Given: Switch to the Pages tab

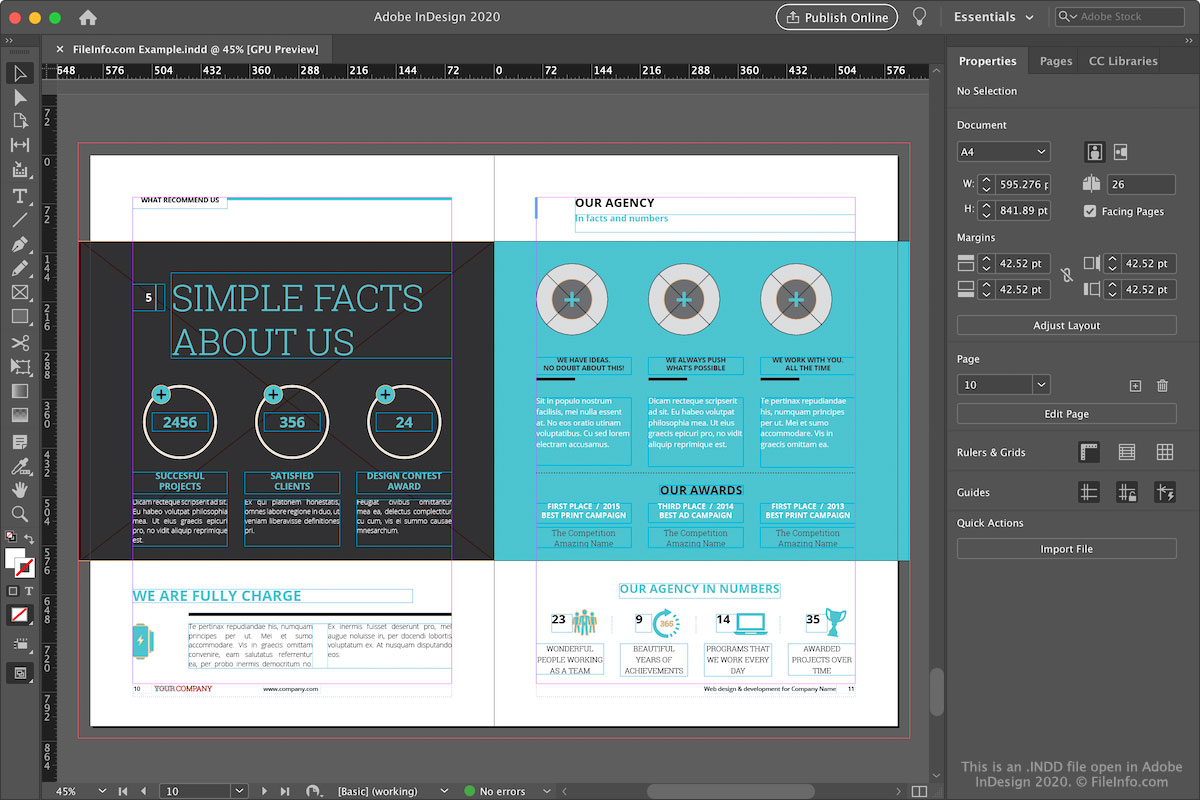Looking at the screenshot, I should pos(1055,61).
